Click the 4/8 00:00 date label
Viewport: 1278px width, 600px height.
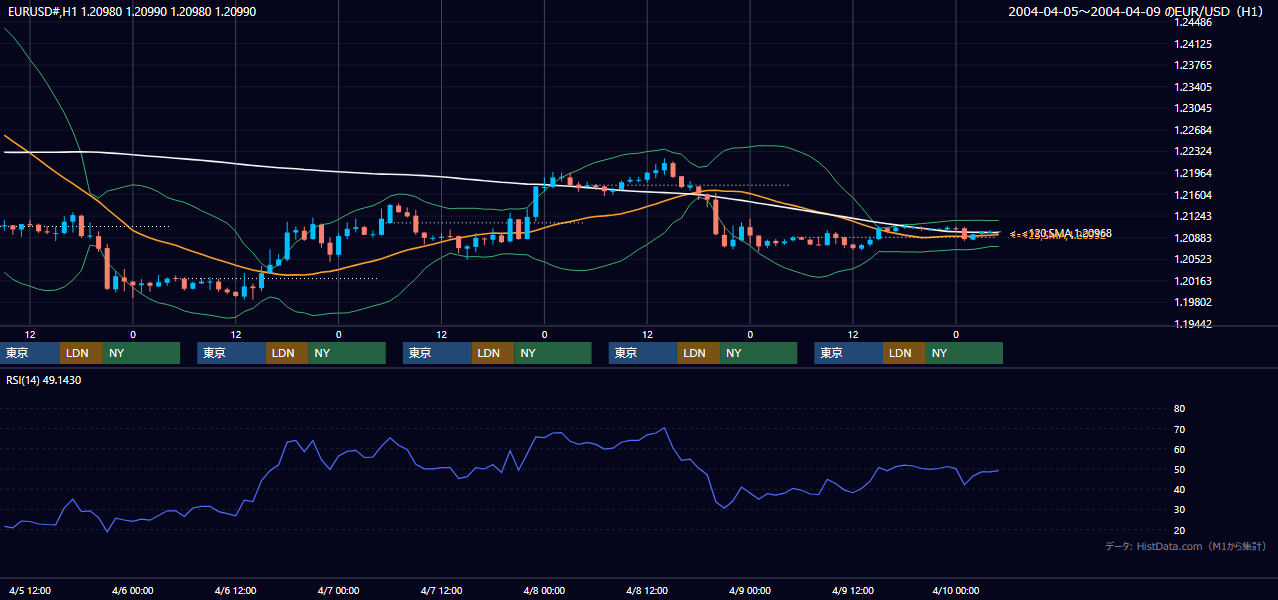pos(544,590)
